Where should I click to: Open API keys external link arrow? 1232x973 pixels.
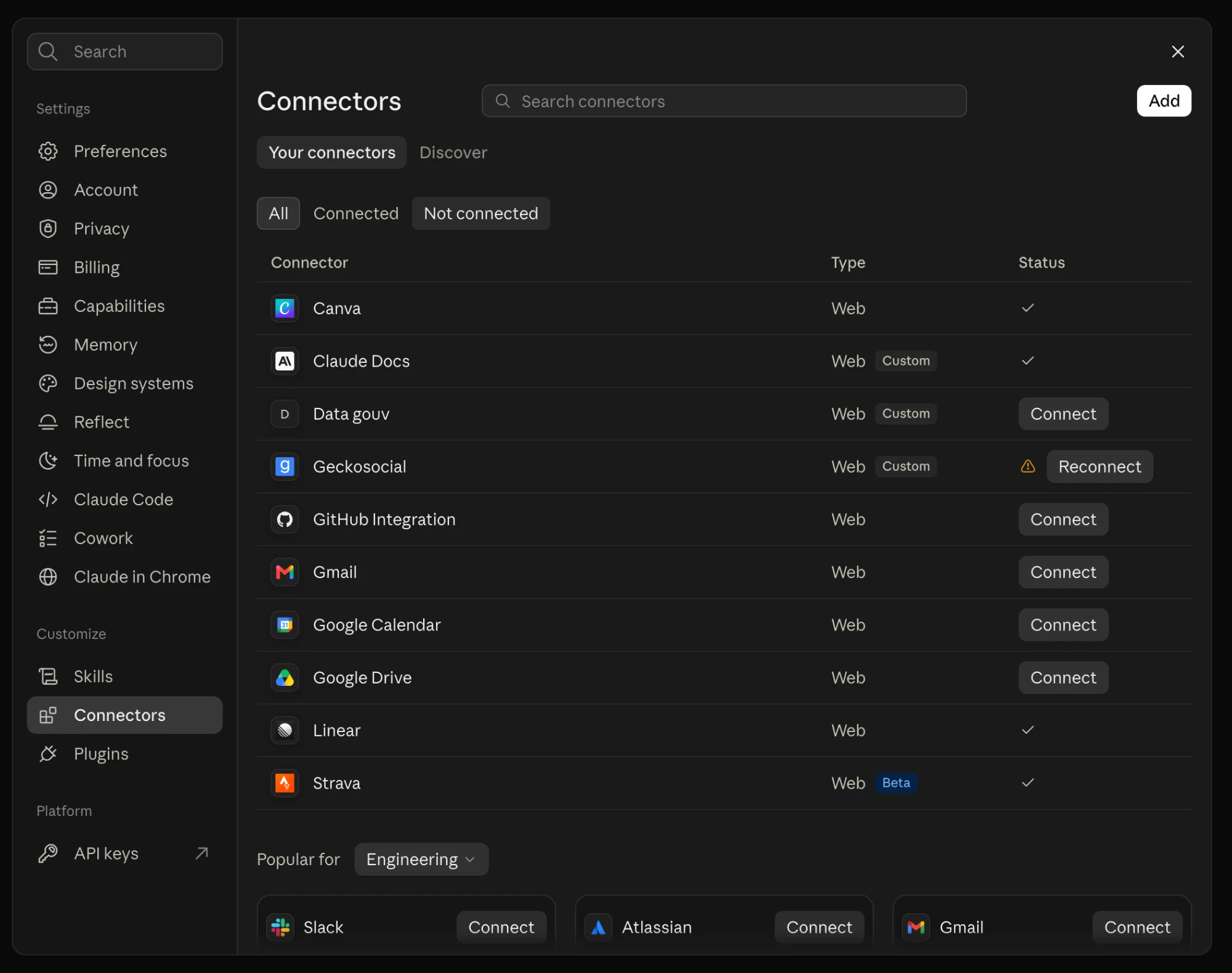[201, 853]
